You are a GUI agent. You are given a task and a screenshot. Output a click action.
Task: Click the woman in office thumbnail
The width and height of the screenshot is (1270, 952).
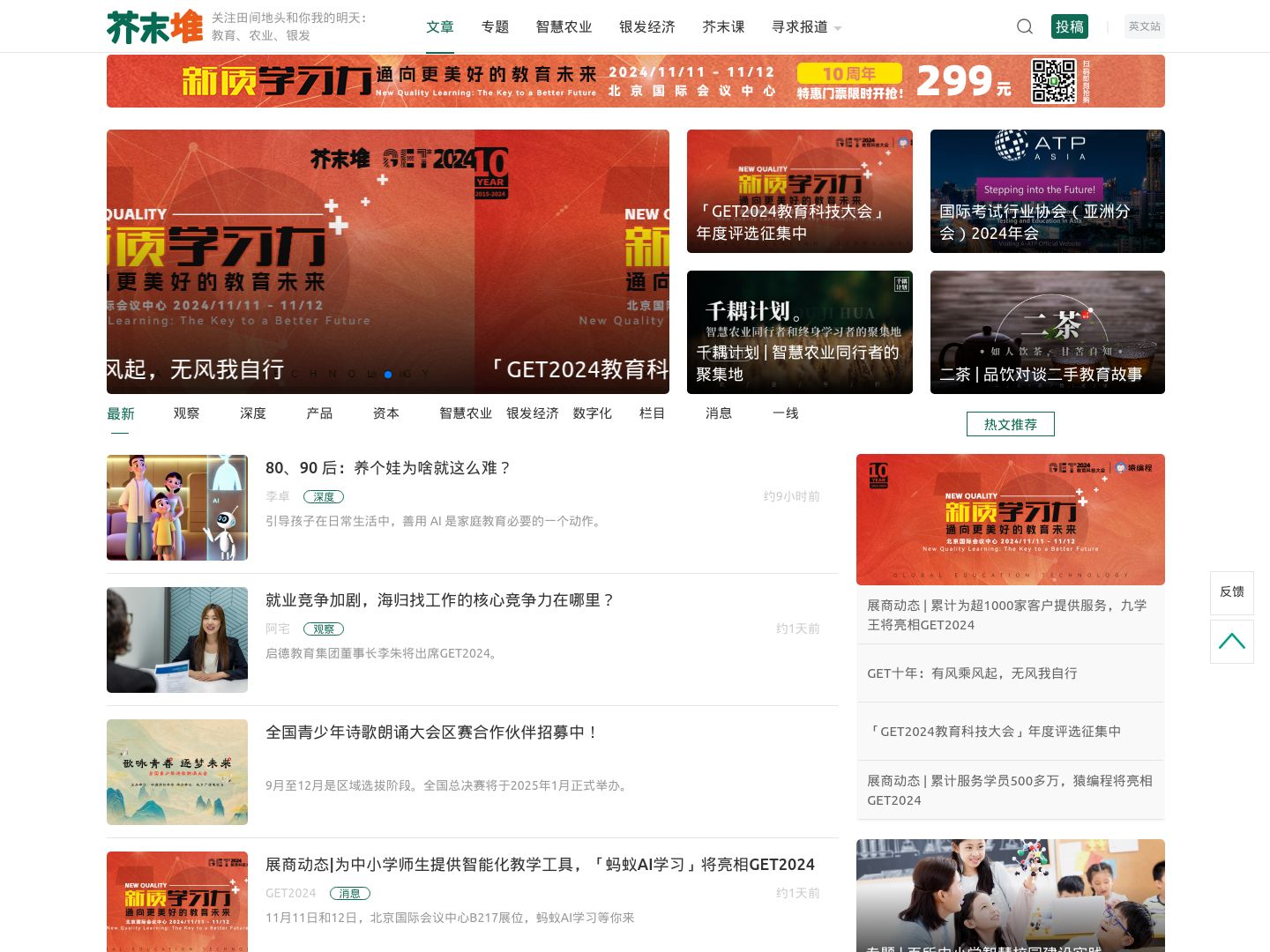pos(177,640)
